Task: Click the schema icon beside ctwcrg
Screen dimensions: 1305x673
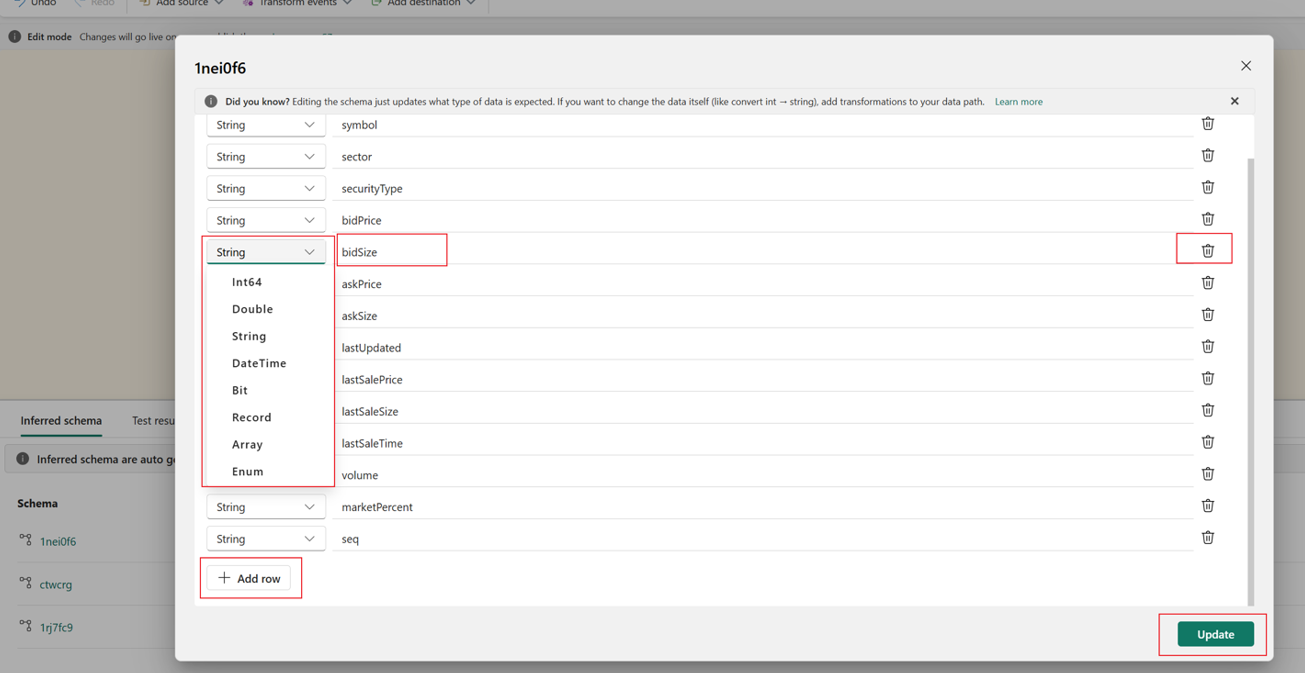Action: 25,583
